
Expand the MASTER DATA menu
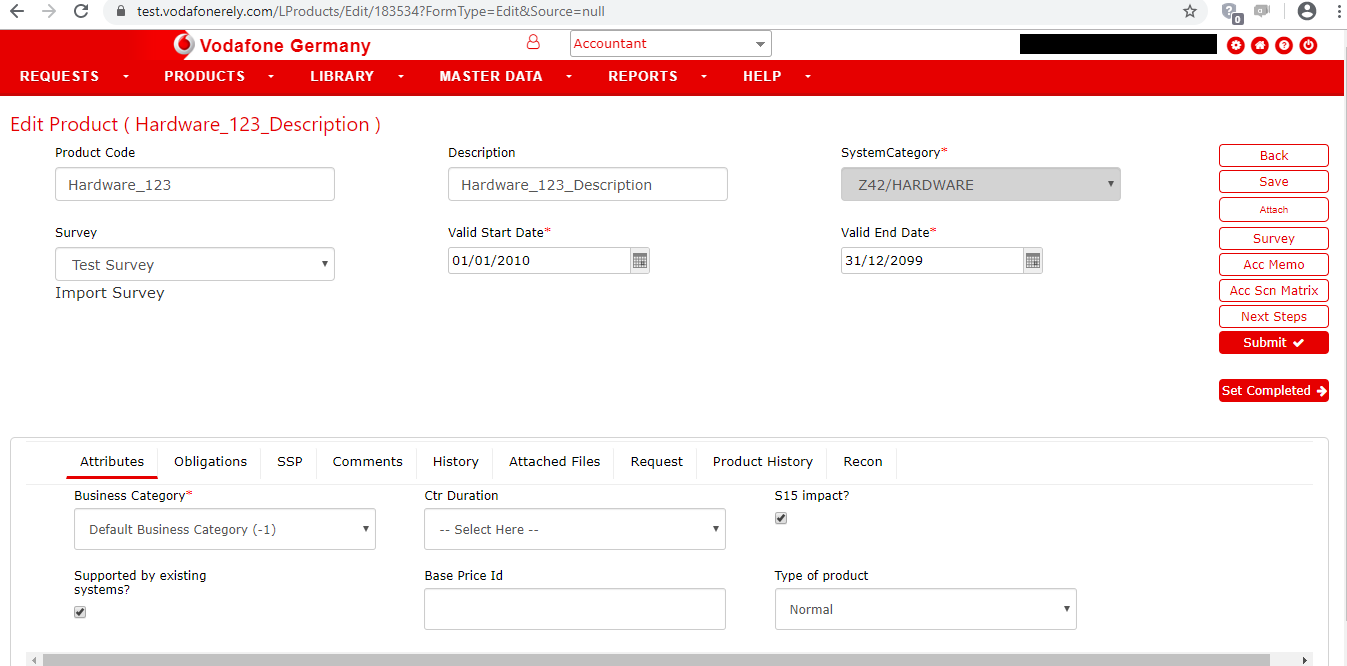505,76
